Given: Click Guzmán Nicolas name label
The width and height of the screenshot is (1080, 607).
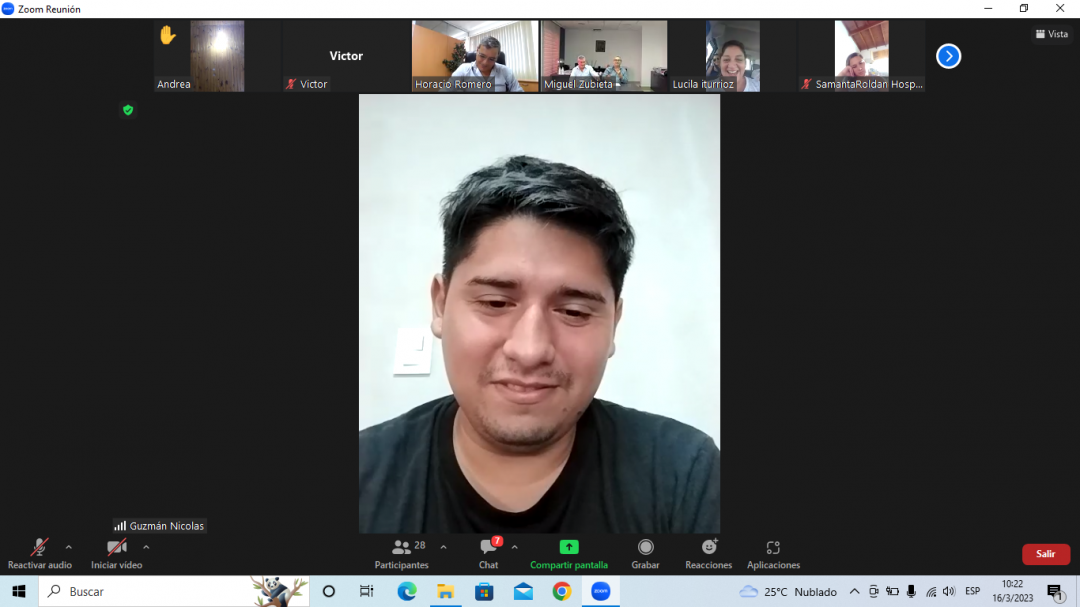Looking at the screenshot, I should 159,526.
